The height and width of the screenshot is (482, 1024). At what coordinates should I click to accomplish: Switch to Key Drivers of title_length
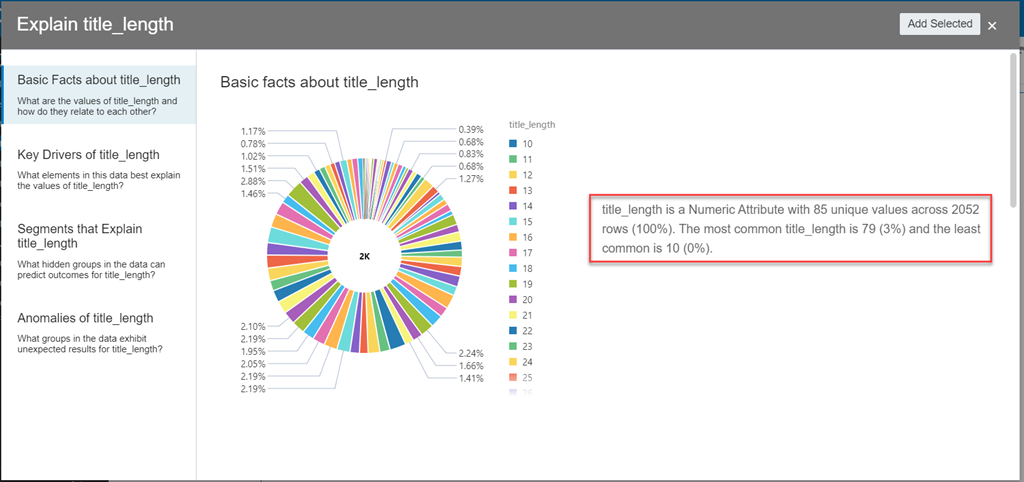click(88, 155)
